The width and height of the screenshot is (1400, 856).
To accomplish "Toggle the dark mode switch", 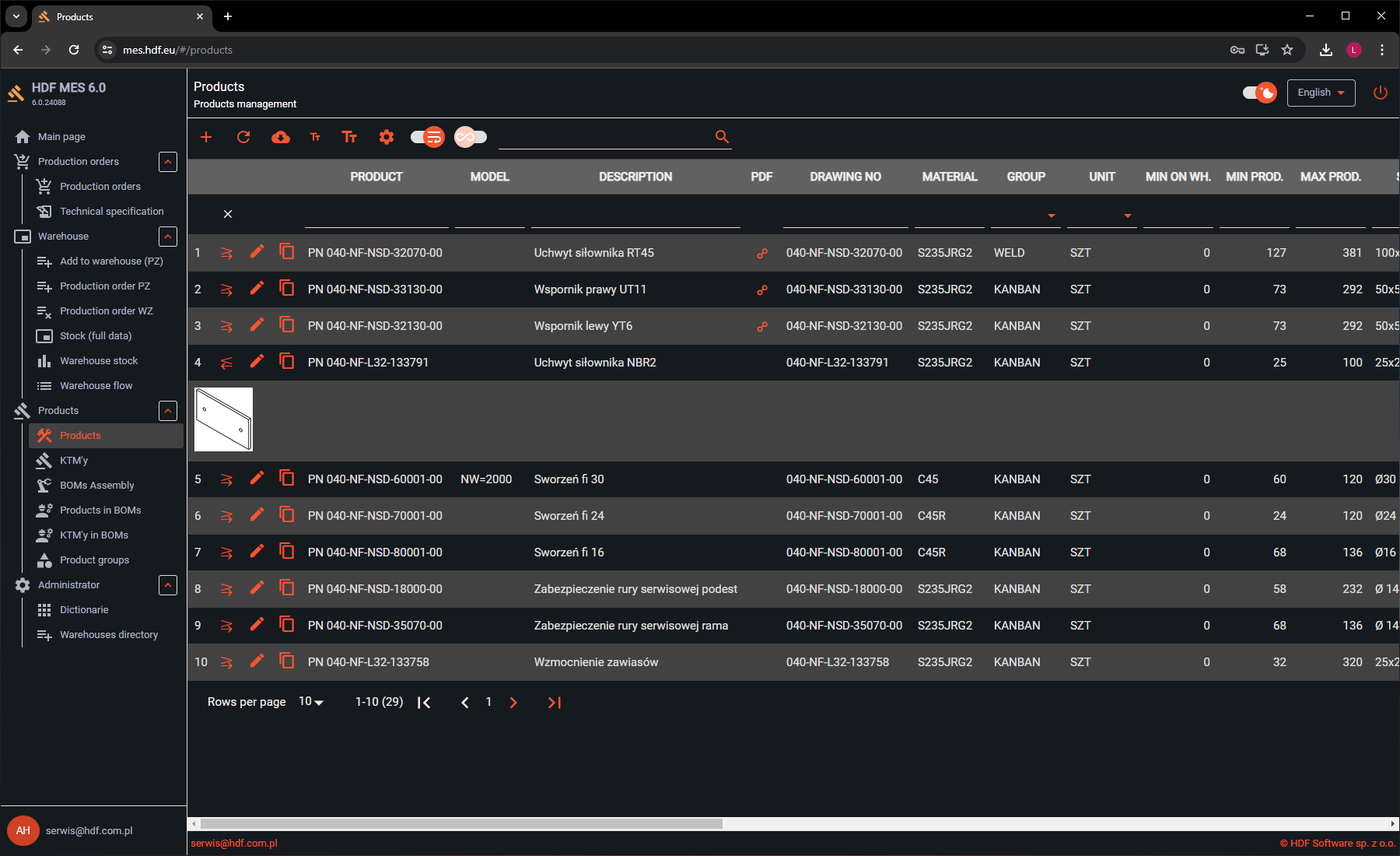I will pyautogui.click(x=1259, y=93).
